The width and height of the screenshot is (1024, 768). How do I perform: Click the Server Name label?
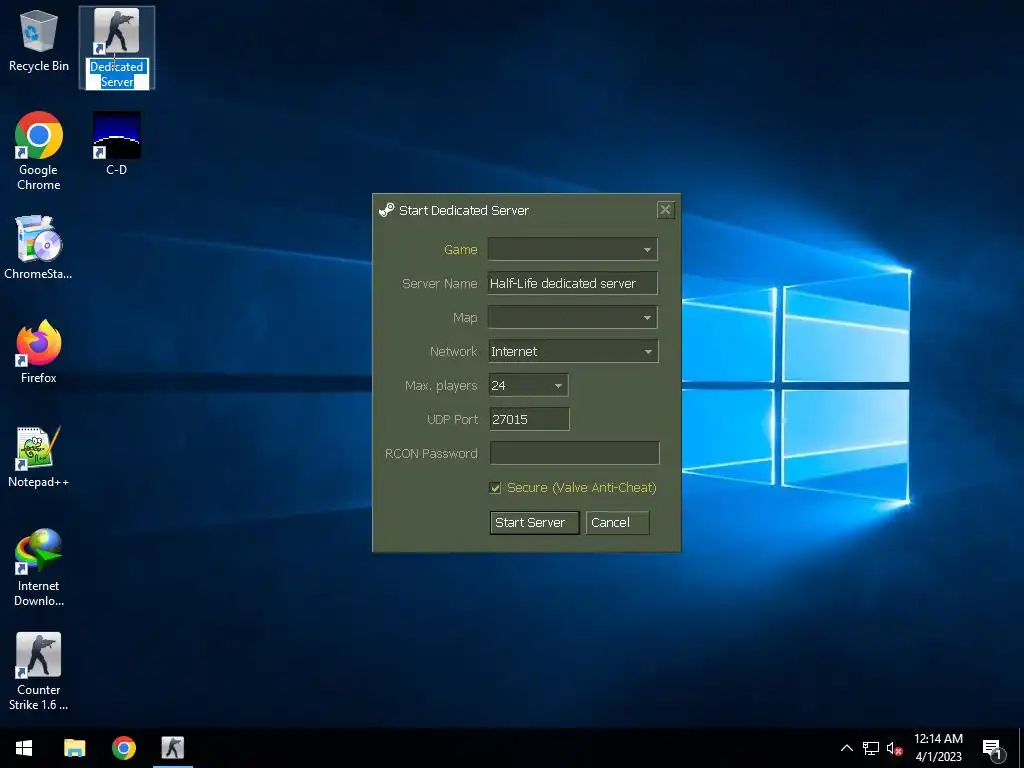(440, 283)
